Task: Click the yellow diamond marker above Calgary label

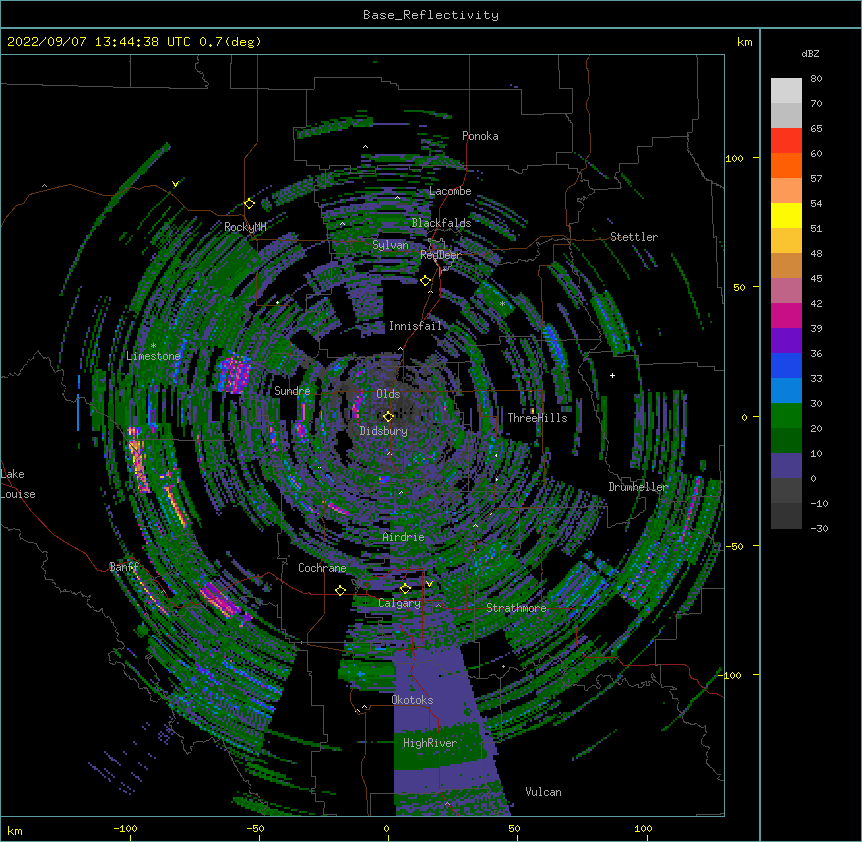Action: [x=405, y=589]
